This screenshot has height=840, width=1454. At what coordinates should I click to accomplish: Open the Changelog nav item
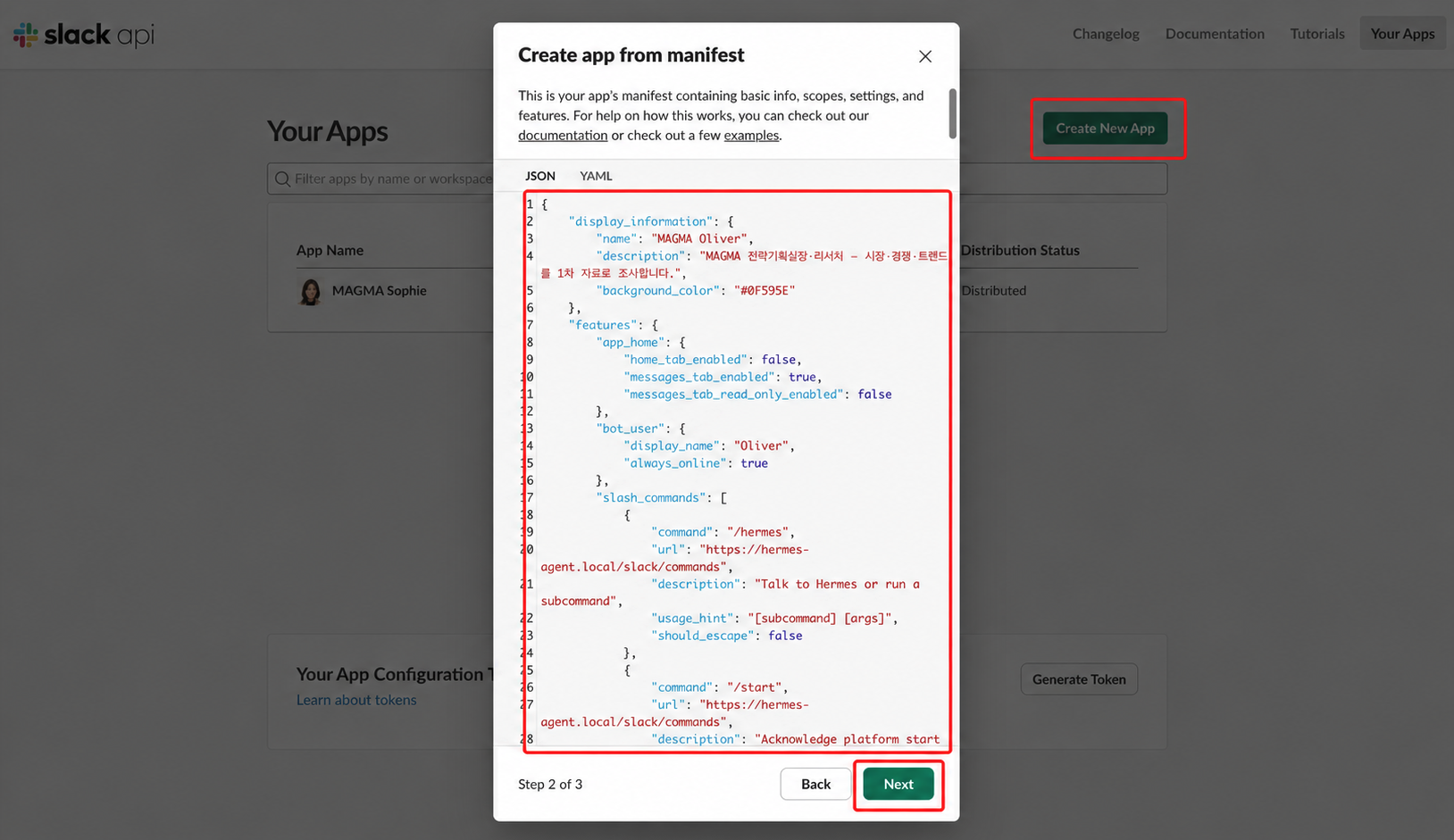coord(1106,34)
